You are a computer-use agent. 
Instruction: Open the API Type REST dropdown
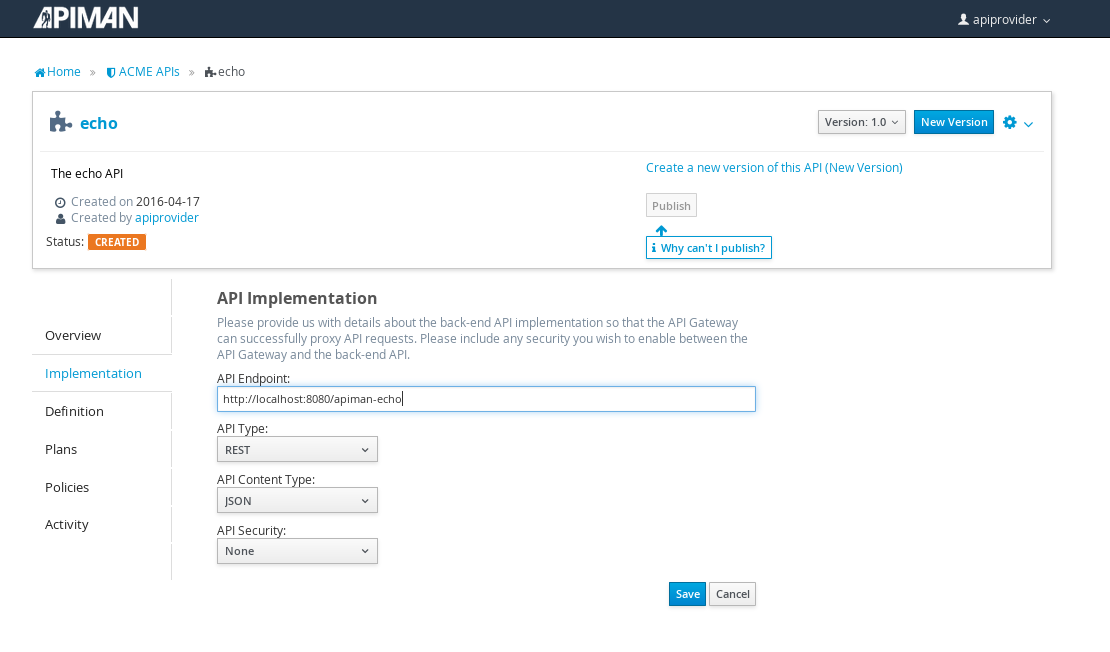[x=297, y=450]
